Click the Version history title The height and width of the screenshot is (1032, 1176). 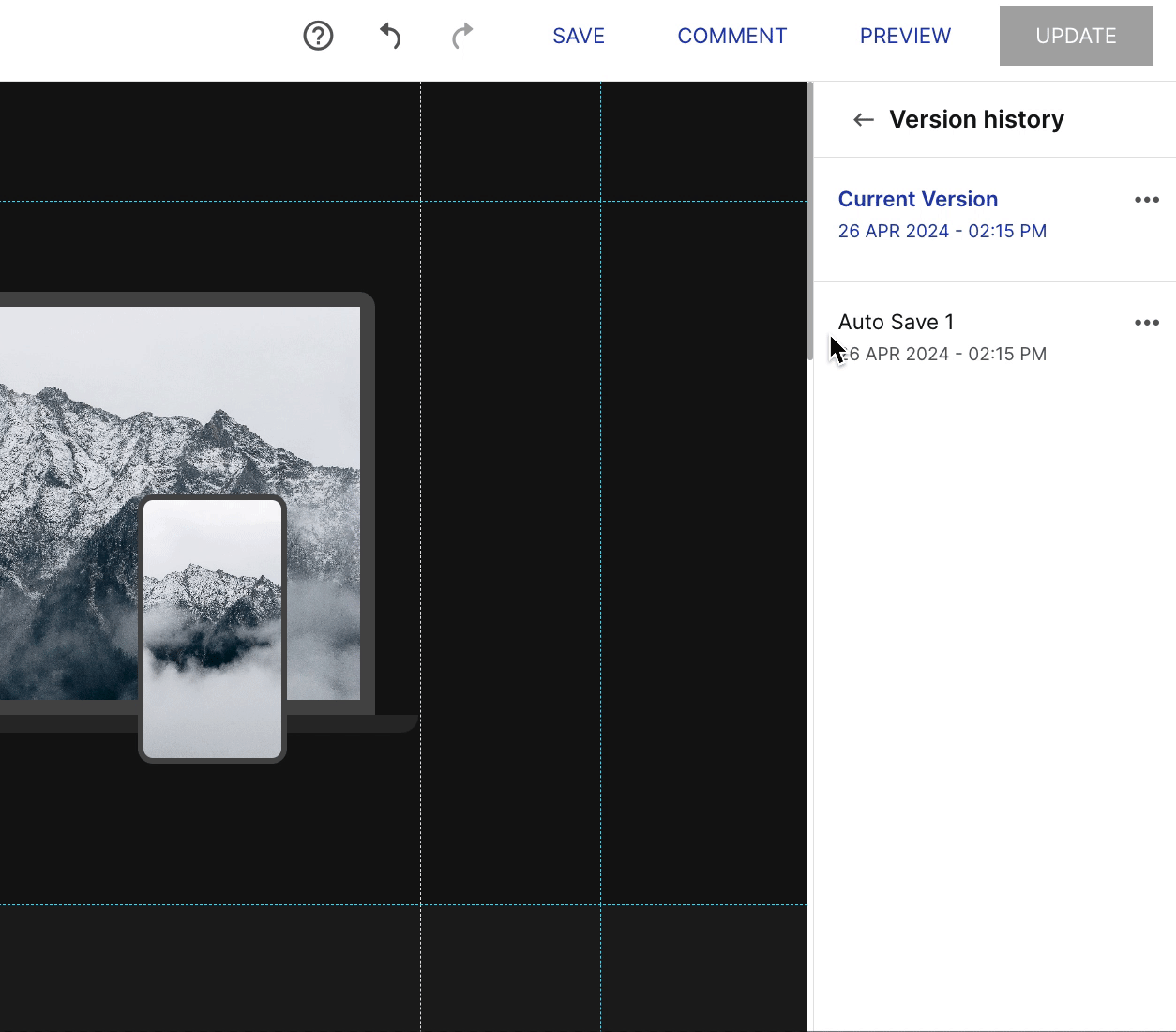click(976, 119)
